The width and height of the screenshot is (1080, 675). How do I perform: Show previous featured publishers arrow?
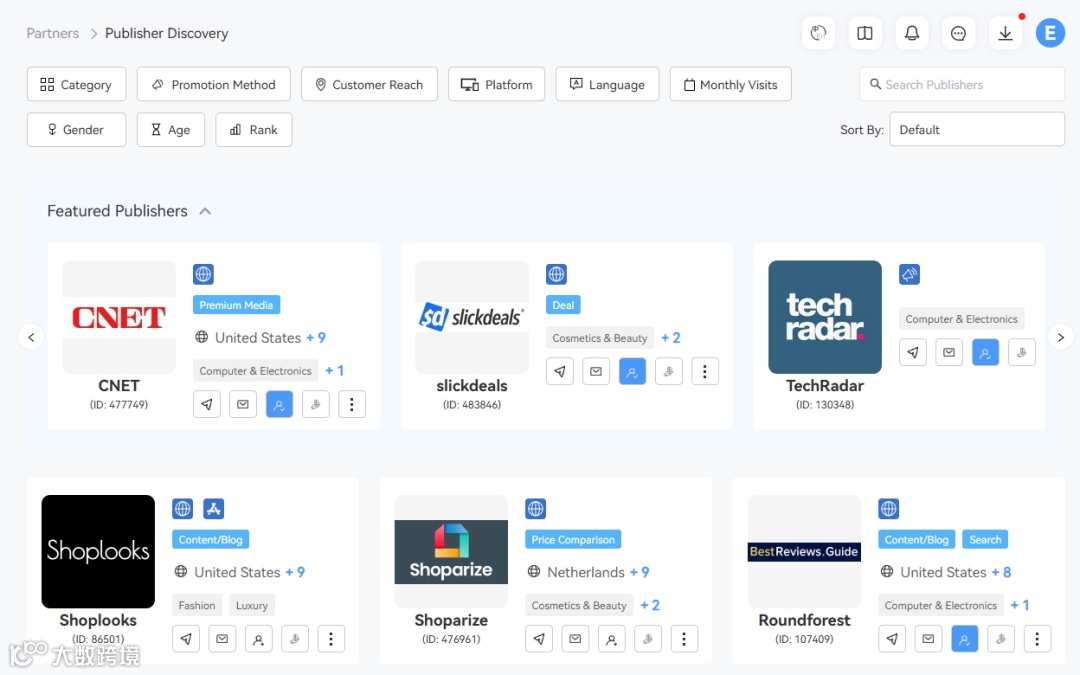click(x=31, y=337)
